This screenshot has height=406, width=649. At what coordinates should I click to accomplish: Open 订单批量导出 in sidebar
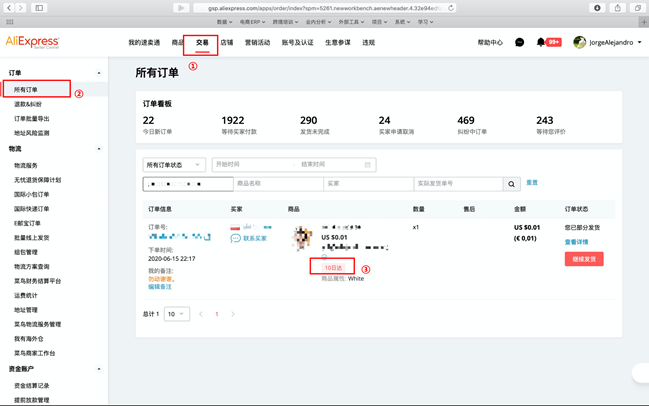[x=31, y=118]
